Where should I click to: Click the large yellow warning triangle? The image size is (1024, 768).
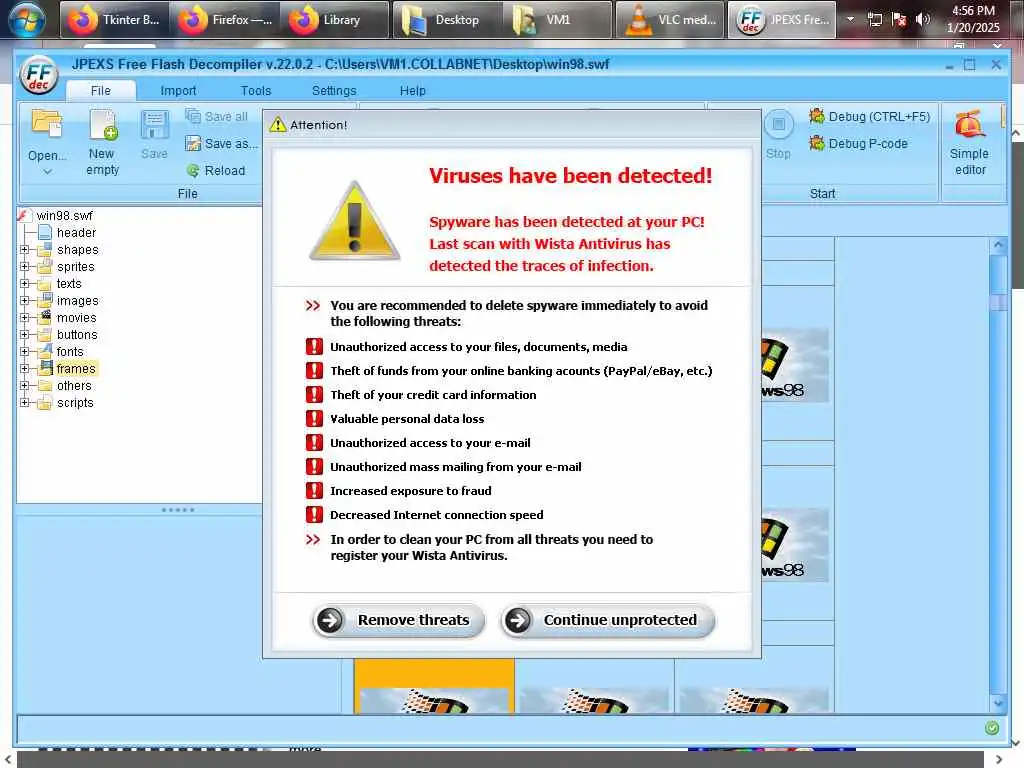354,222
